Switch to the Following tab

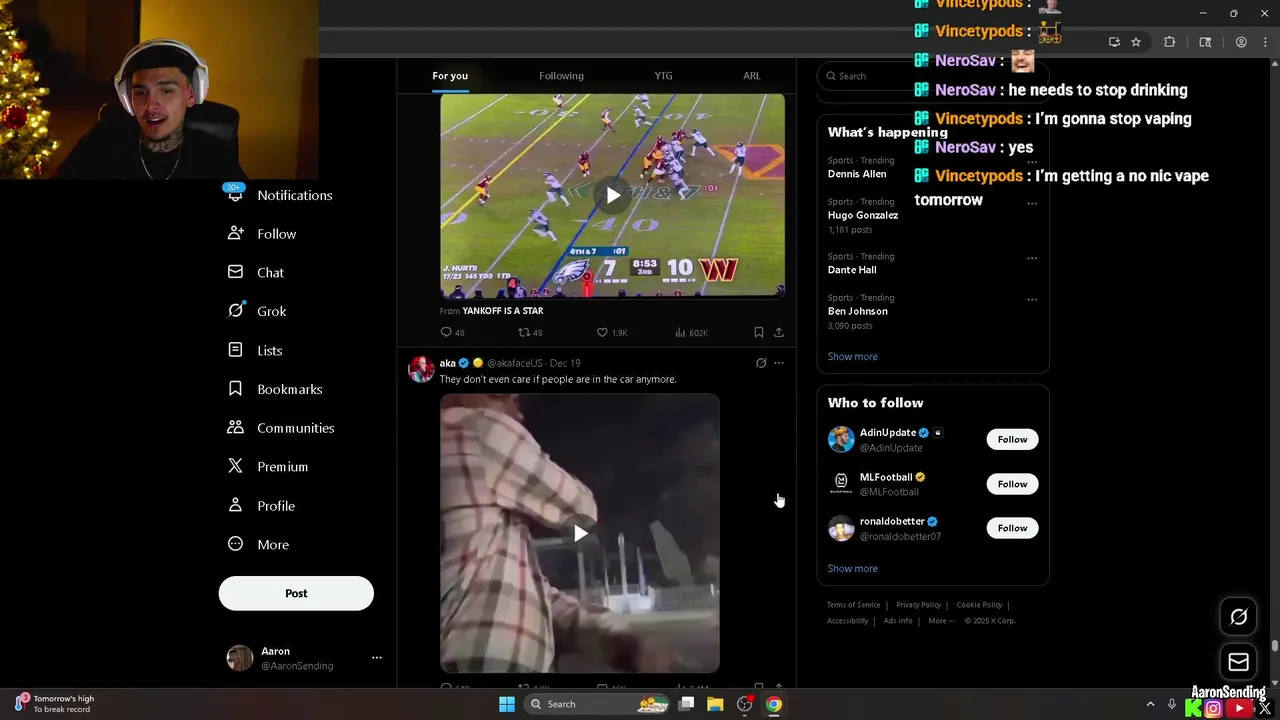561,76
